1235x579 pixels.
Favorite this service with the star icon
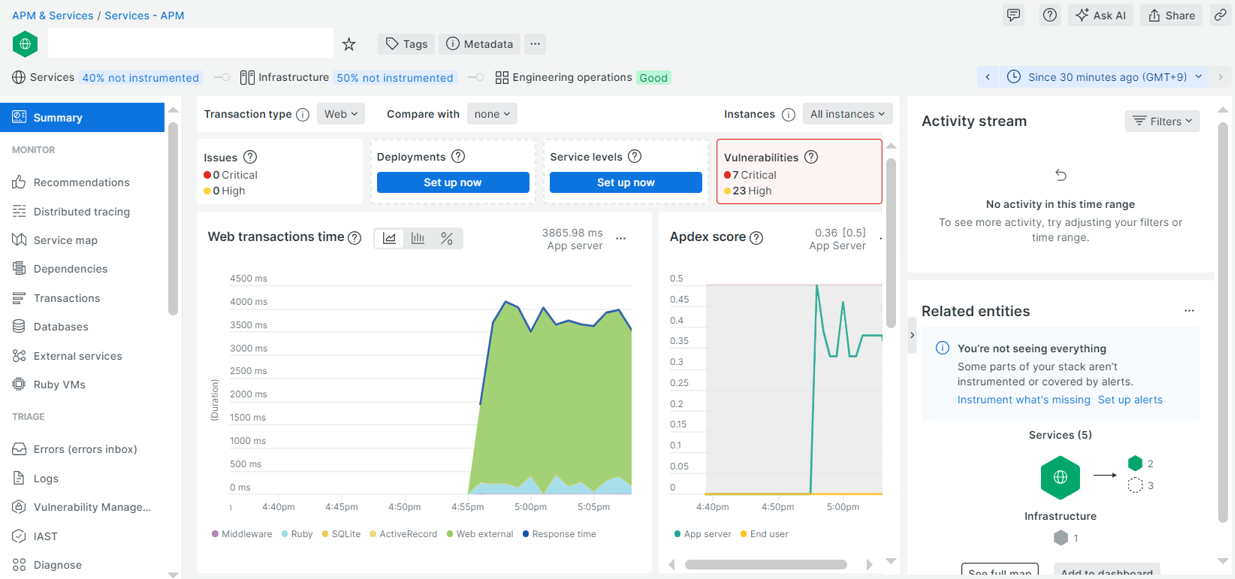349,44
